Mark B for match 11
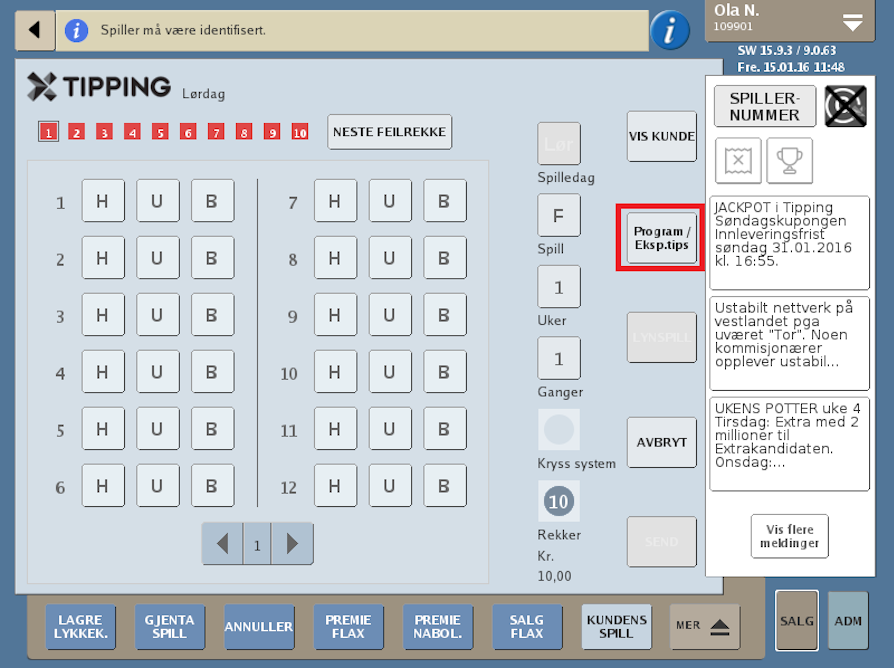894x668 pixels. (445, 429)
